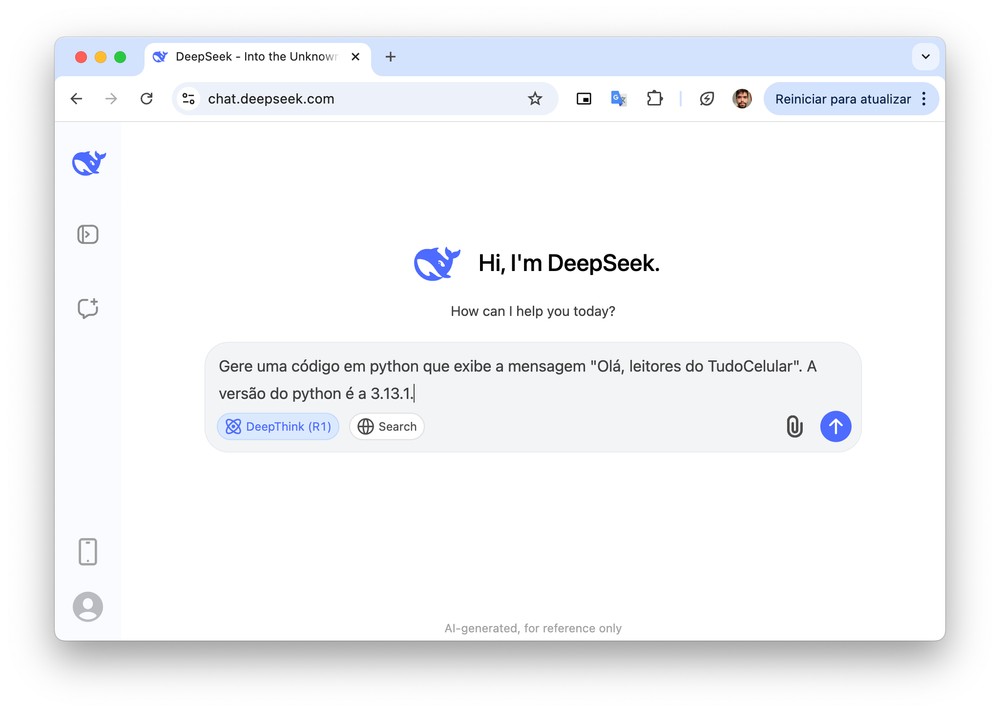Screen dimensions: 1000x713
Task: Open the Chrome profile photo
Action: (742, 99)
